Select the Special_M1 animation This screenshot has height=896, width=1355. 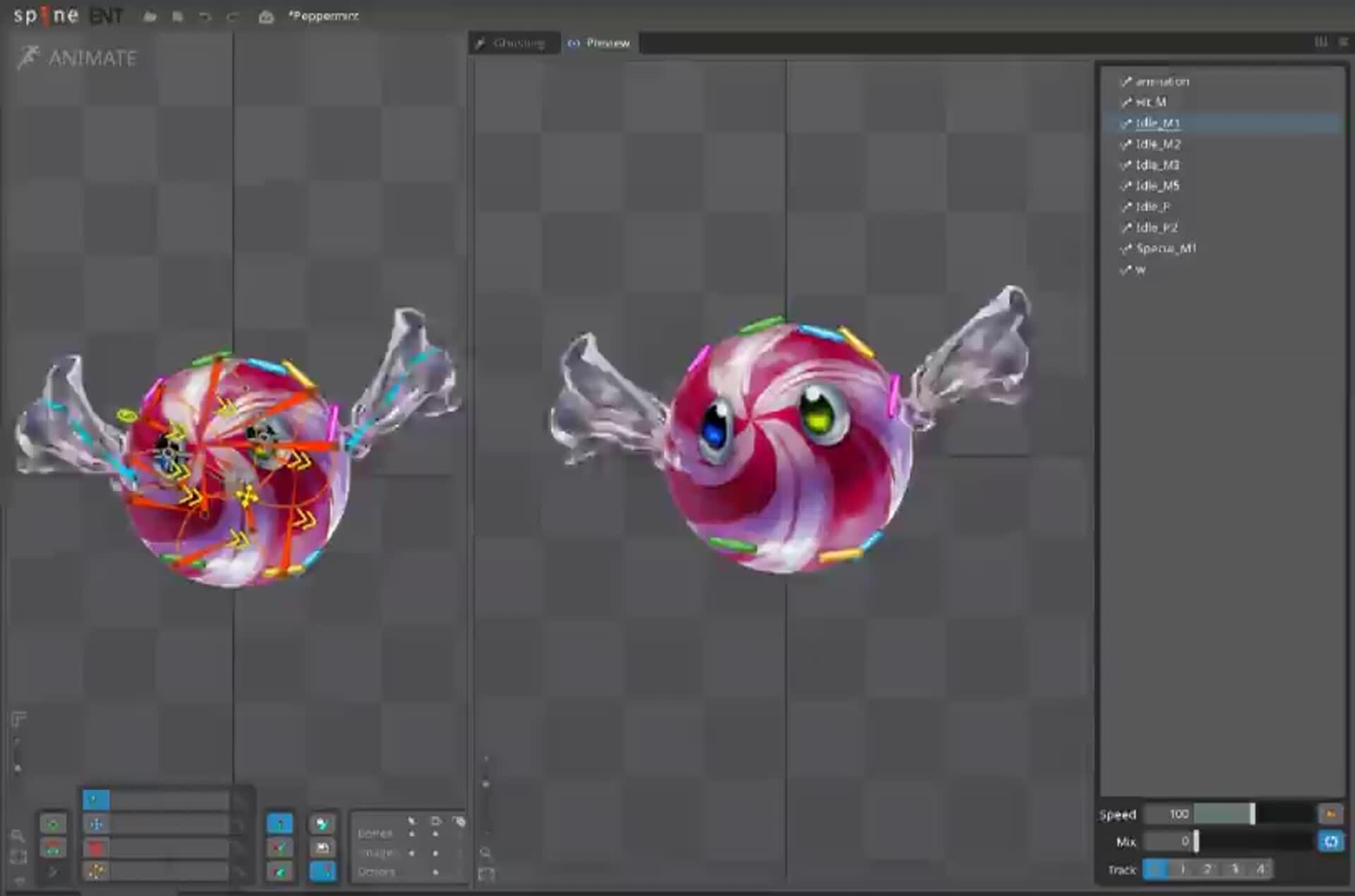click(x=1165, y=248)
